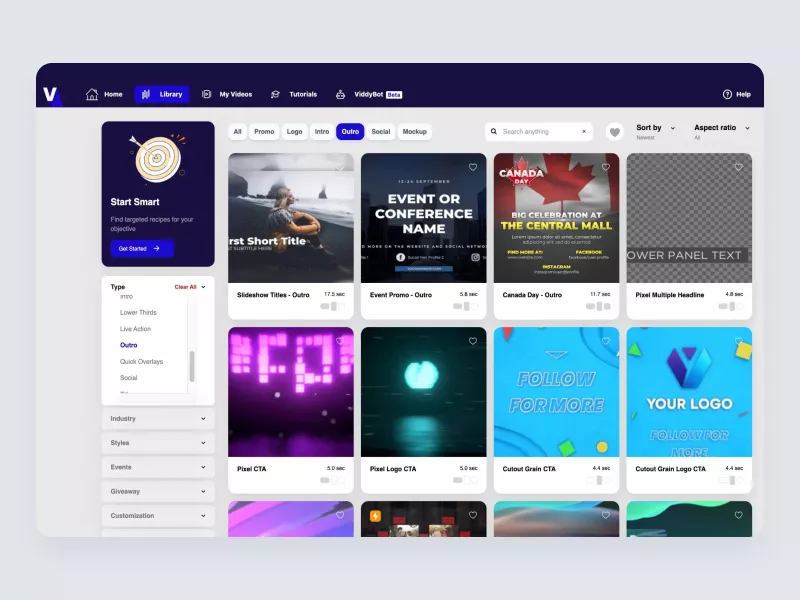800x600 pixels.
Task: Click the Get Started button
Action: (142, 248)
